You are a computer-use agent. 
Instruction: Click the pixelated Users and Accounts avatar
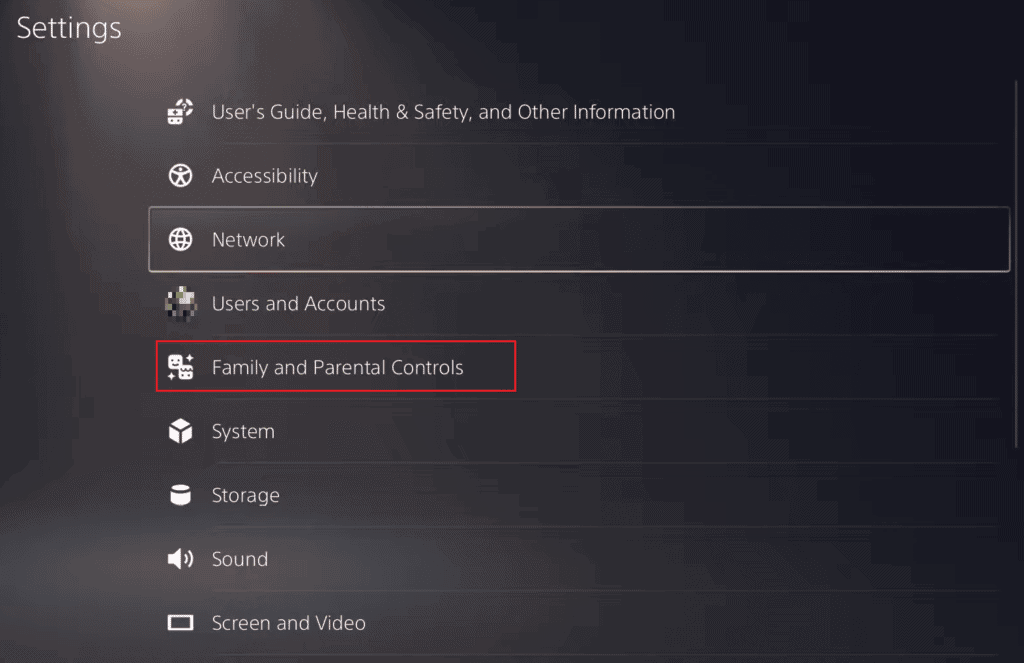tap(180, 304)
